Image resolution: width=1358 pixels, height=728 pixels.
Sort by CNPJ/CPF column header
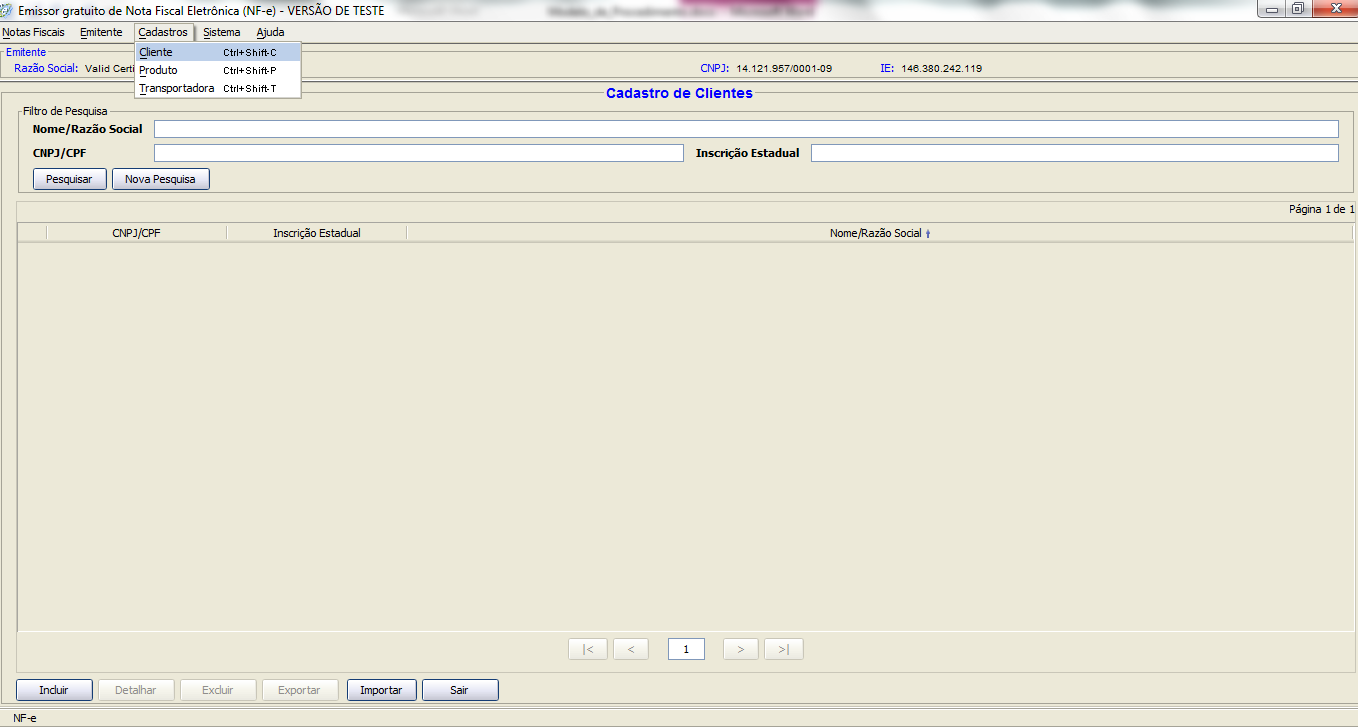136,233
